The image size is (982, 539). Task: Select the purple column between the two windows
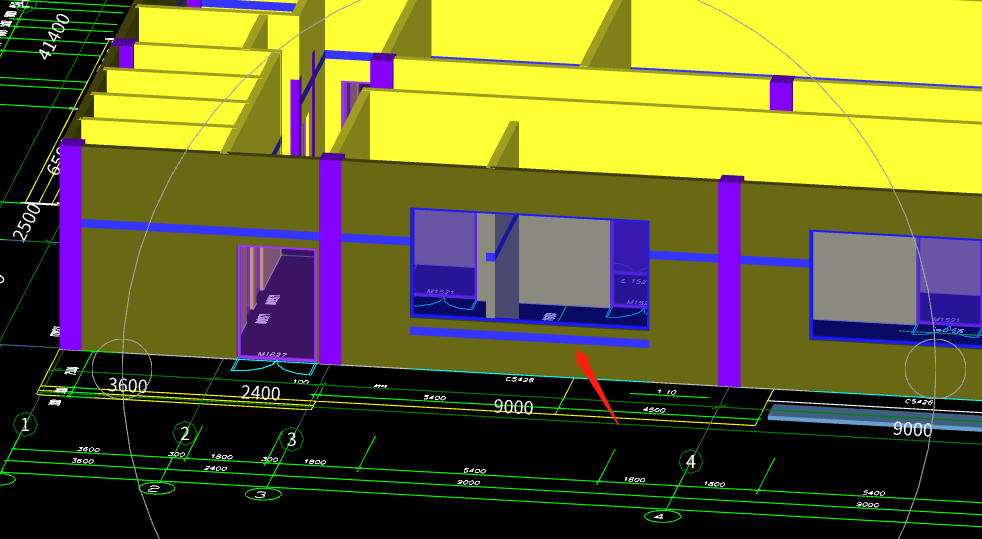[729, 280]
